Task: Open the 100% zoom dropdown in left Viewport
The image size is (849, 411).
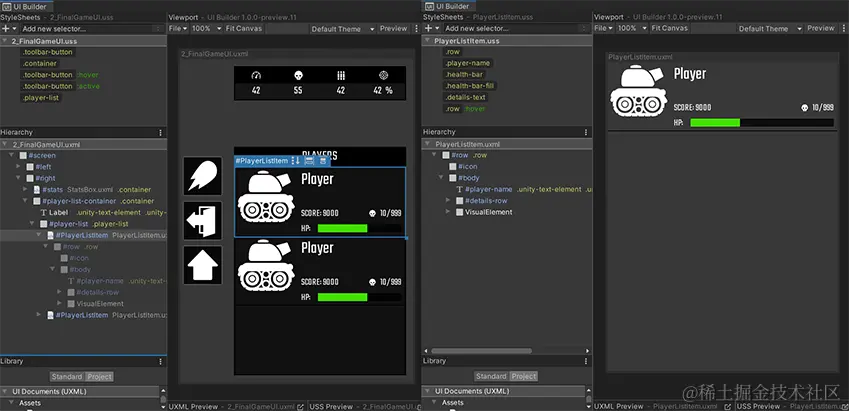Action: pyautogui.click(x=207, y=28)
